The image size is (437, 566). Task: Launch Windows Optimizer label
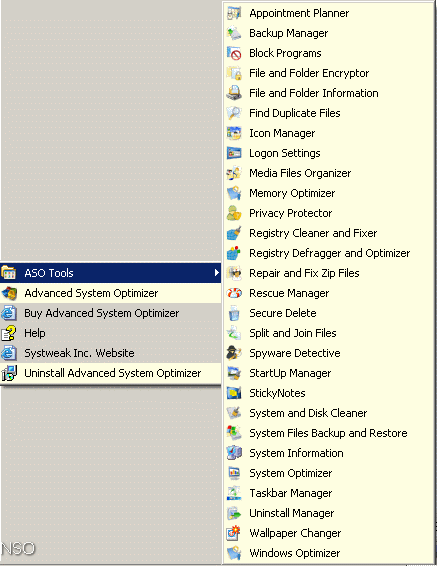tap(295, 553)
